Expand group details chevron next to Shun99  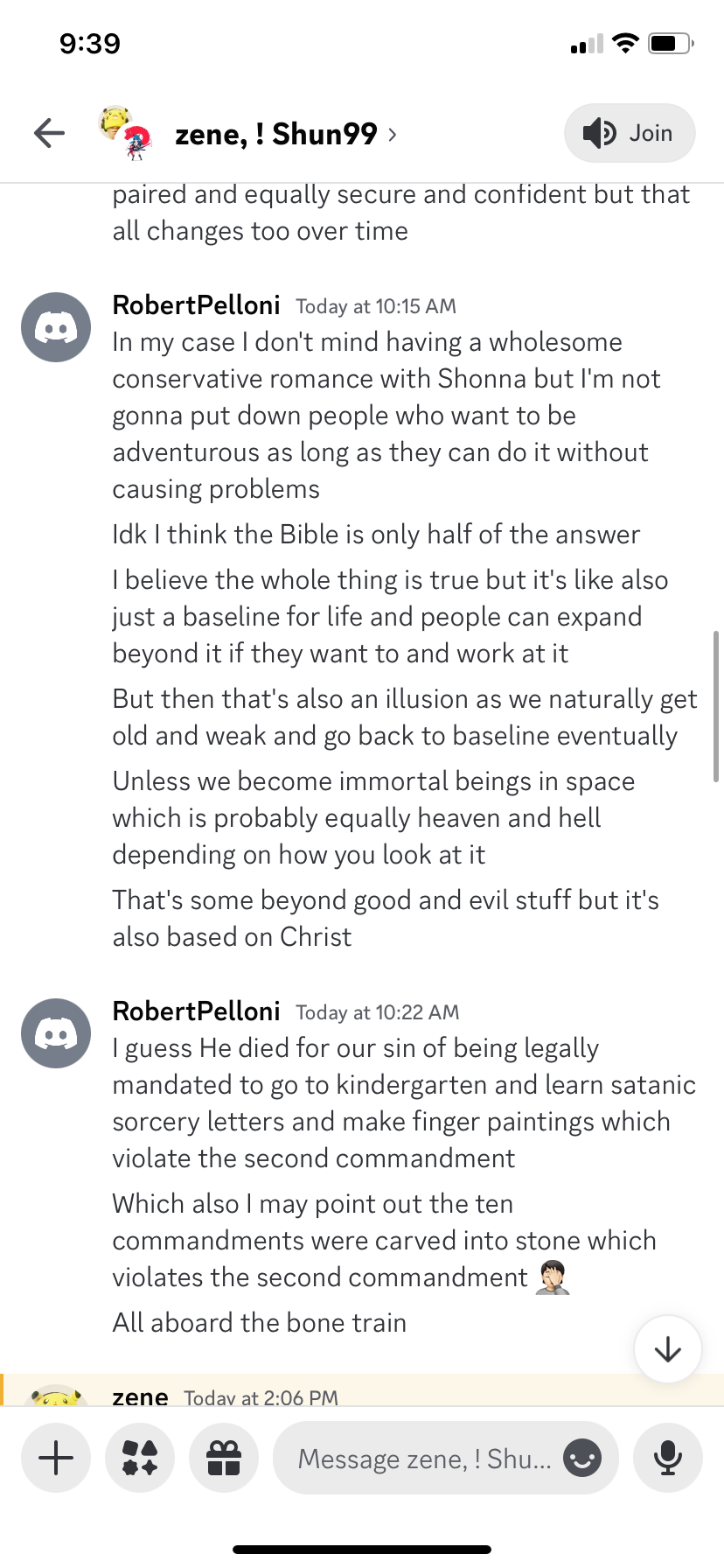[393, 134]
